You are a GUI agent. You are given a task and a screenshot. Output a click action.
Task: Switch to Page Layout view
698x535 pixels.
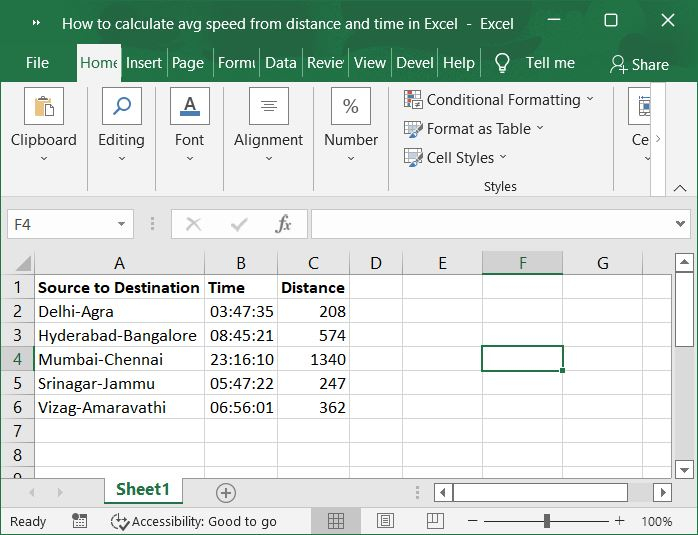tap(385, 521)
